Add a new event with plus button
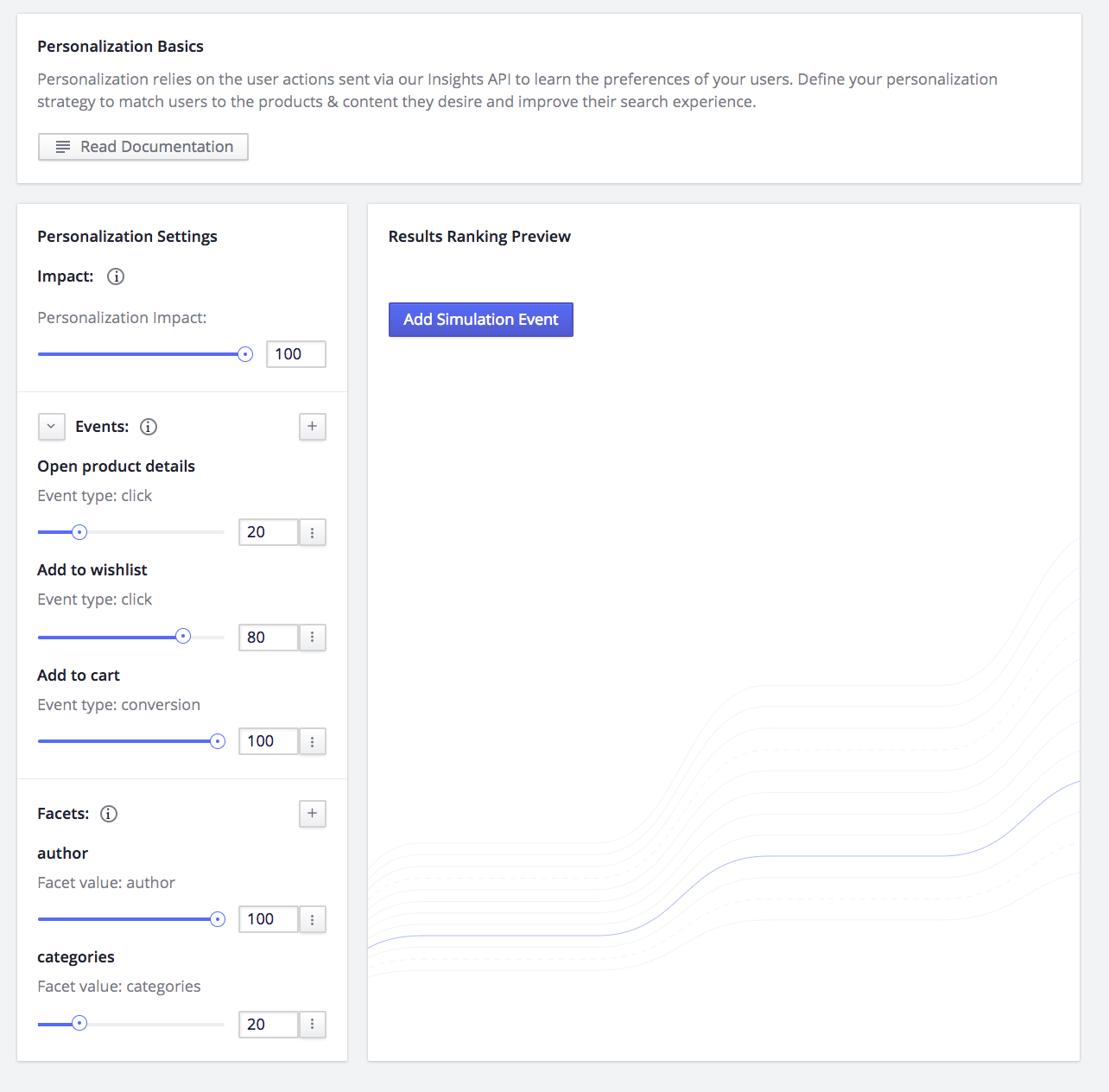 point(313,427)
